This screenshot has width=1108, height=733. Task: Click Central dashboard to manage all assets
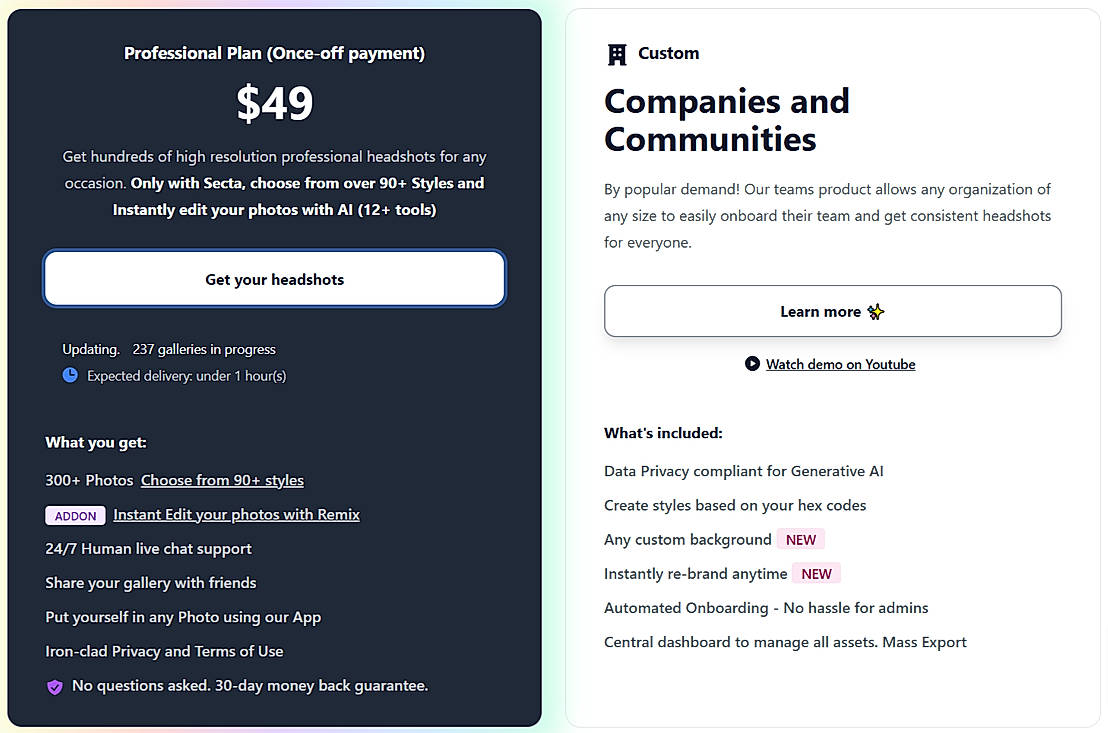pyautogui.click(x=785, y=642)
